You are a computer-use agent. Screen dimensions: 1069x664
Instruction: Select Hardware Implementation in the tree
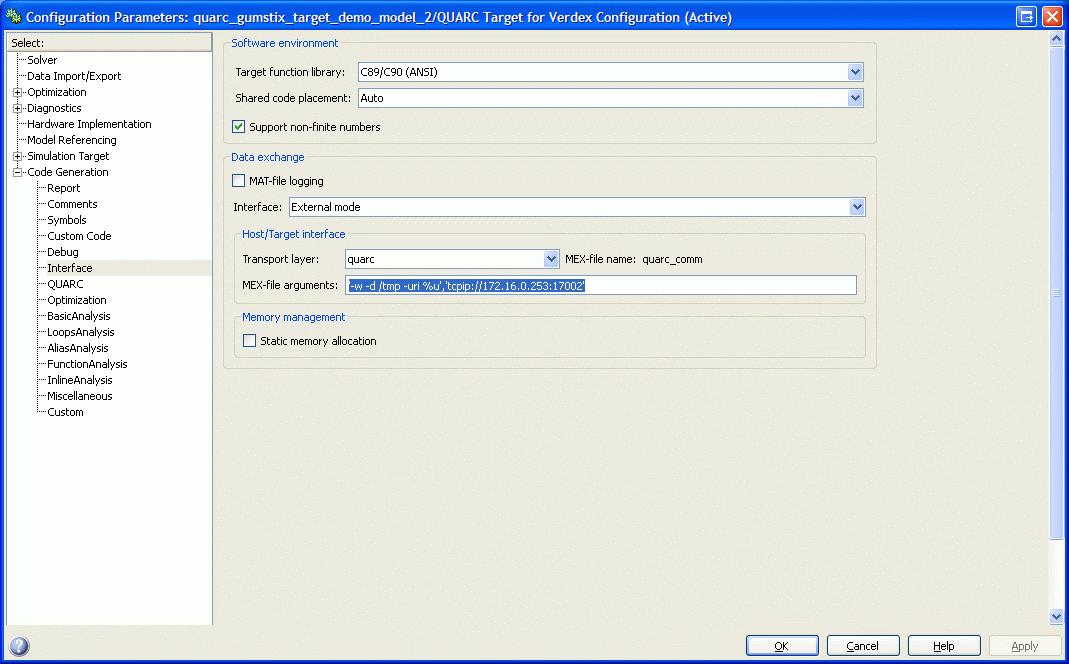[x=90, y=124]
